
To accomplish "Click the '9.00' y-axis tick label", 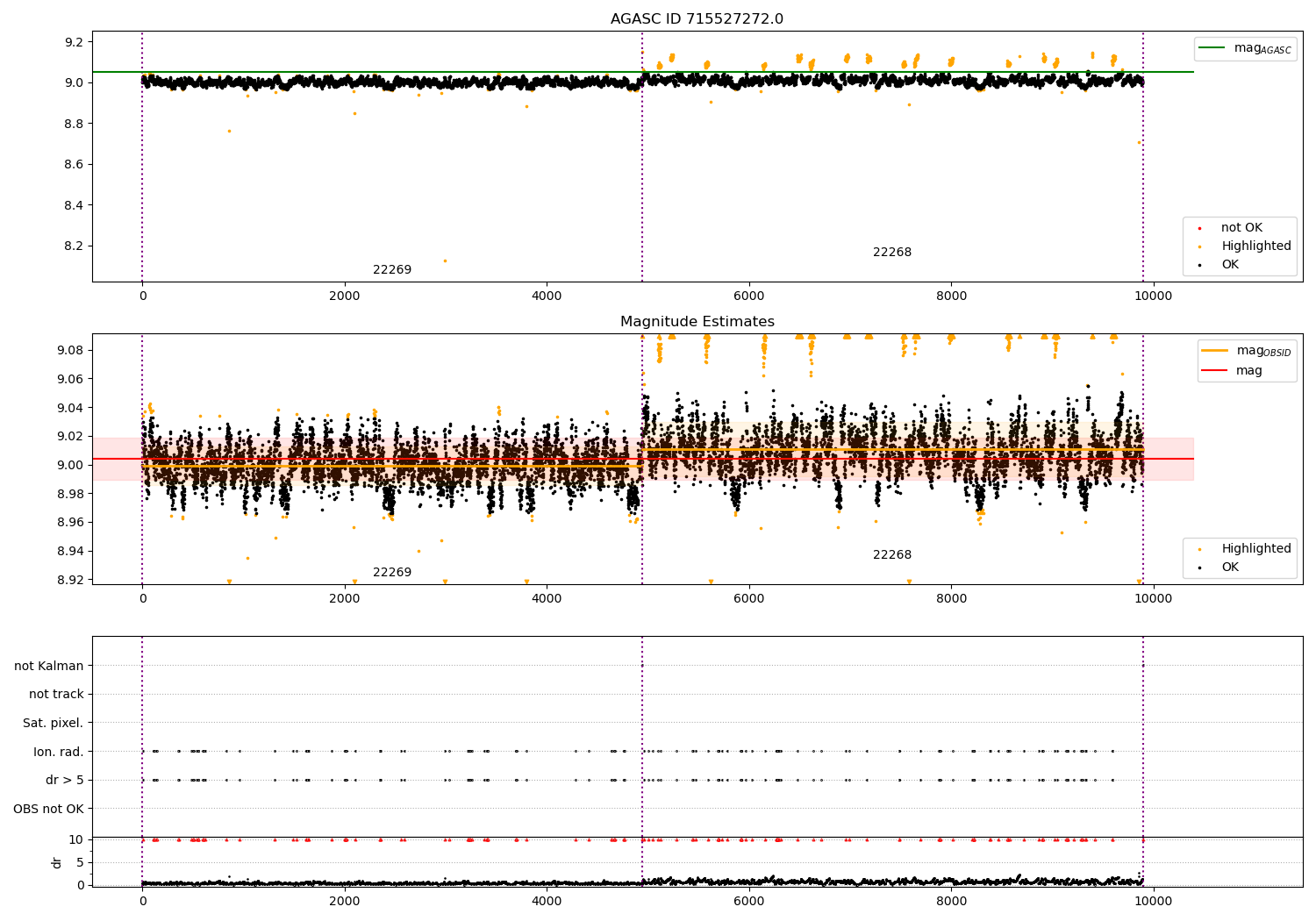I will click(x=70, y=465).
